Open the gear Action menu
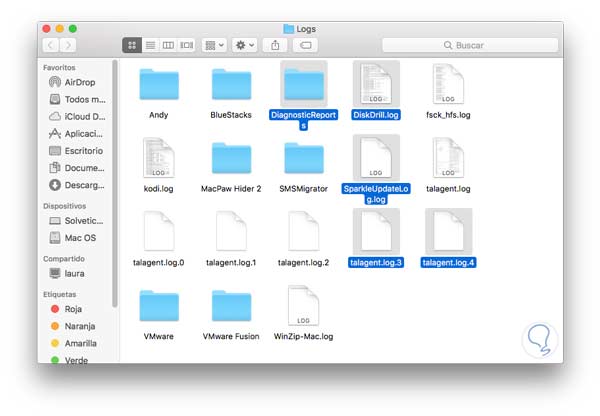 click(x=245, y=45)
